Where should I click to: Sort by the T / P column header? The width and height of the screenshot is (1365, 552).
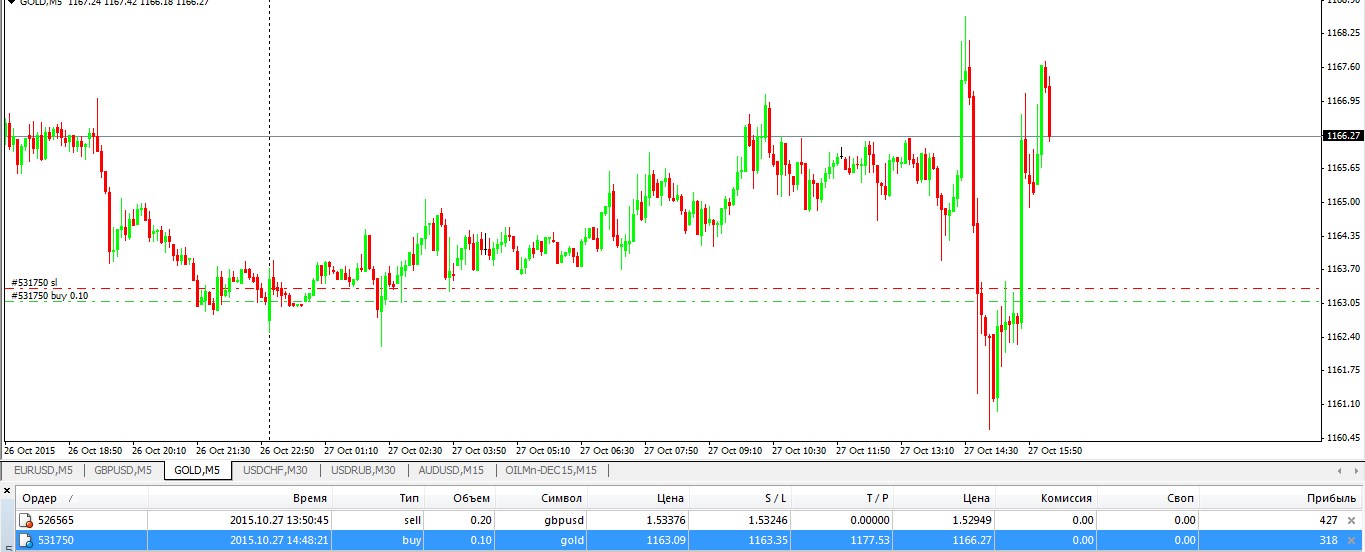click(842, 498)
